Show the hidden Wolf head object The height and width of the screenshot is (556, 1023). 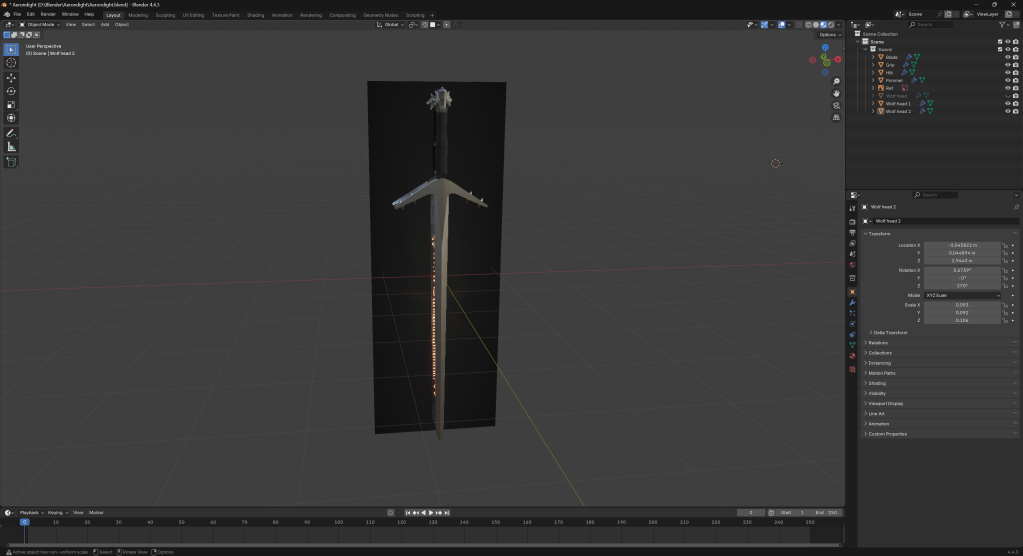pyautogui.click(x=1007, y=96)
